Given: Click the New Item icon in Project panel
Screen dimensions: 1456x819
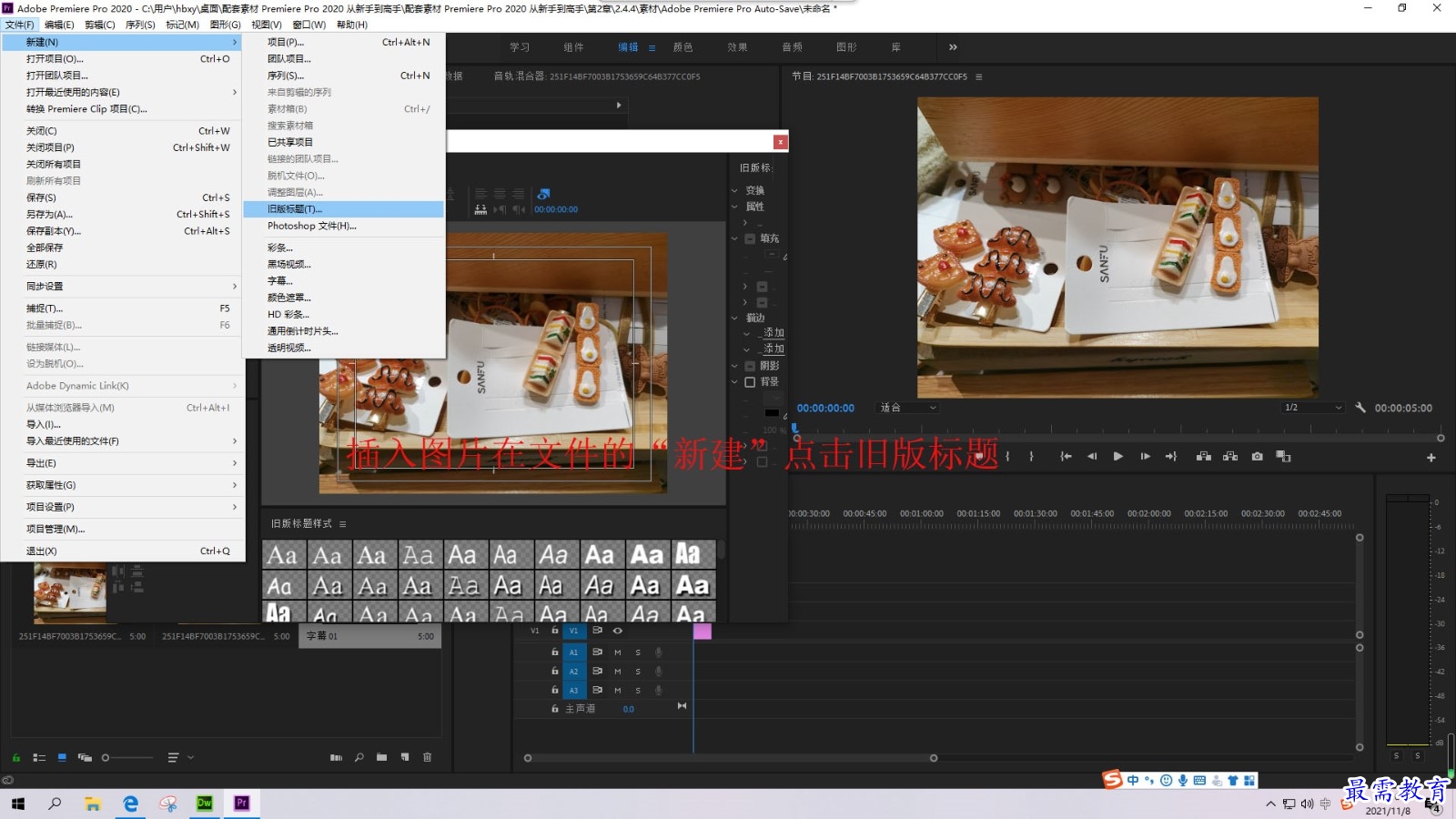Looking at the screenshot, I should point(404,757).
